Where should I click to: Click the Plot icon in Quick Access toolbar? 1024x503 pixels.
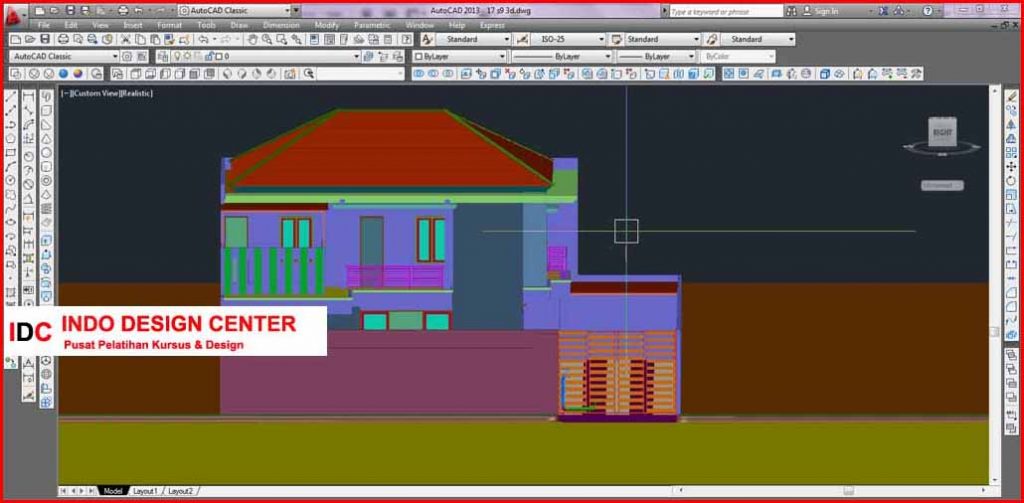[123, 10]
